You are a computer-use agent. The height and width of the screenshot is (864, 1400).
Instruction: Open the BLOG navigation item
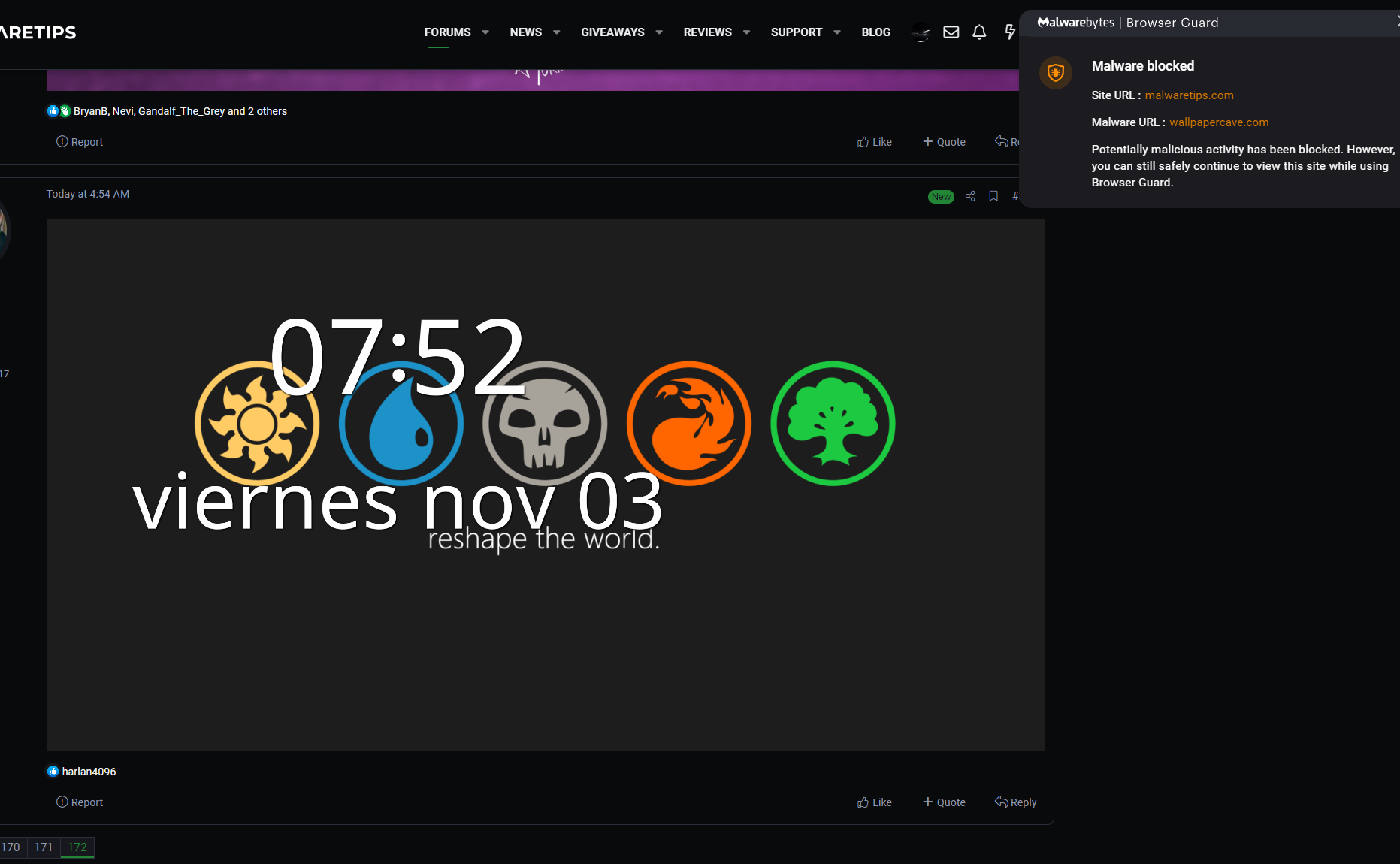point(876,32)
